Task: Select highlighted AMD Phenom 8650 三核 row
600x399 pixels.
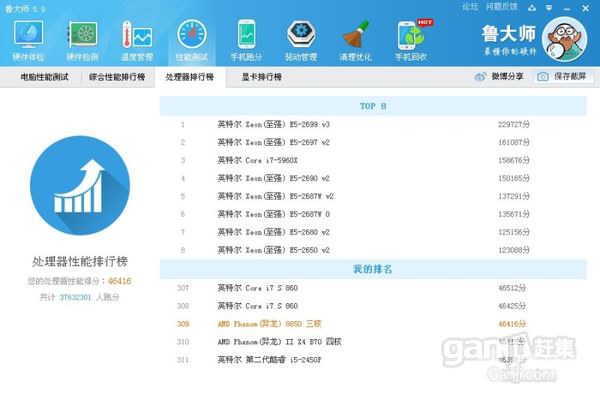Action: (x=373, y=324)
